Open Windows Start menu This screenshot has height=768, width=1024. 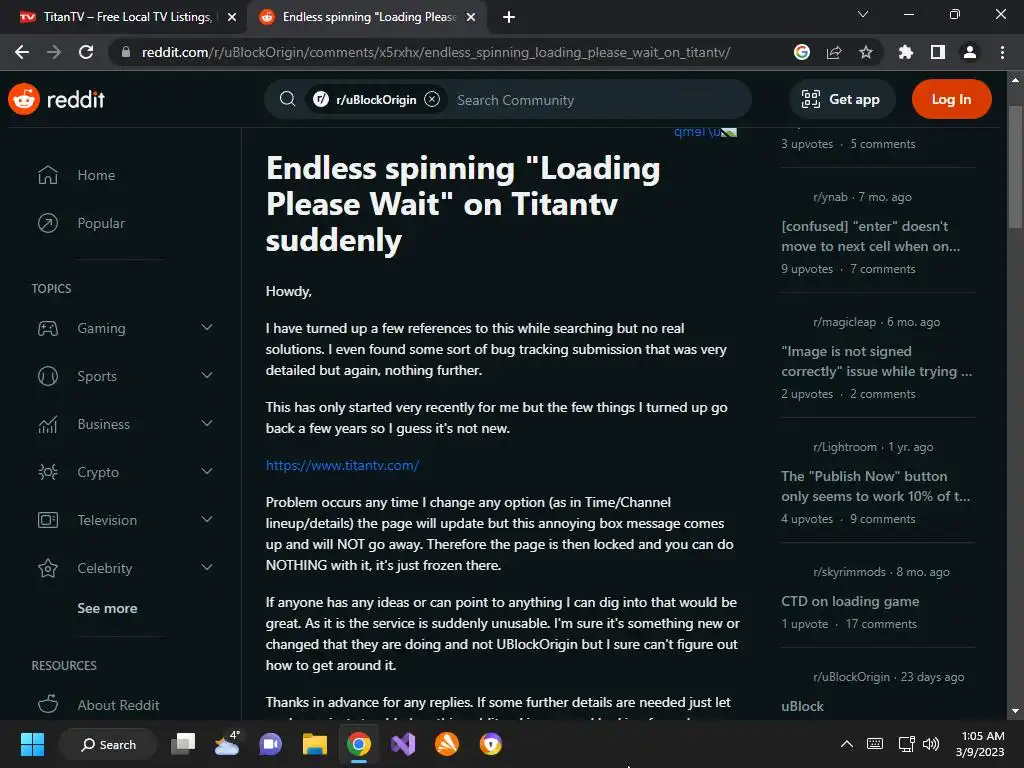tap(32, 744)
